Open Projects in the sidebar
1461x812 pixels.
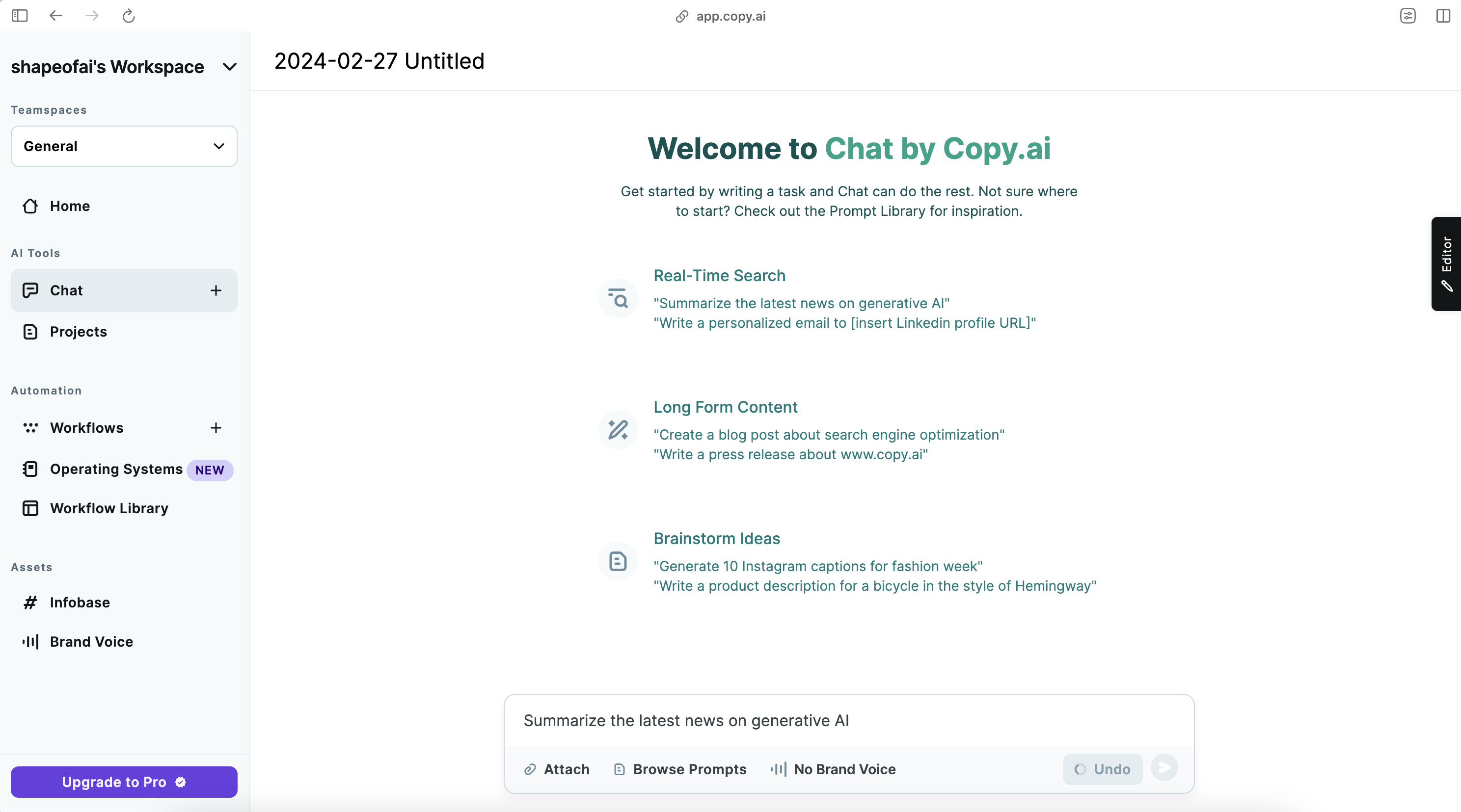78,332
